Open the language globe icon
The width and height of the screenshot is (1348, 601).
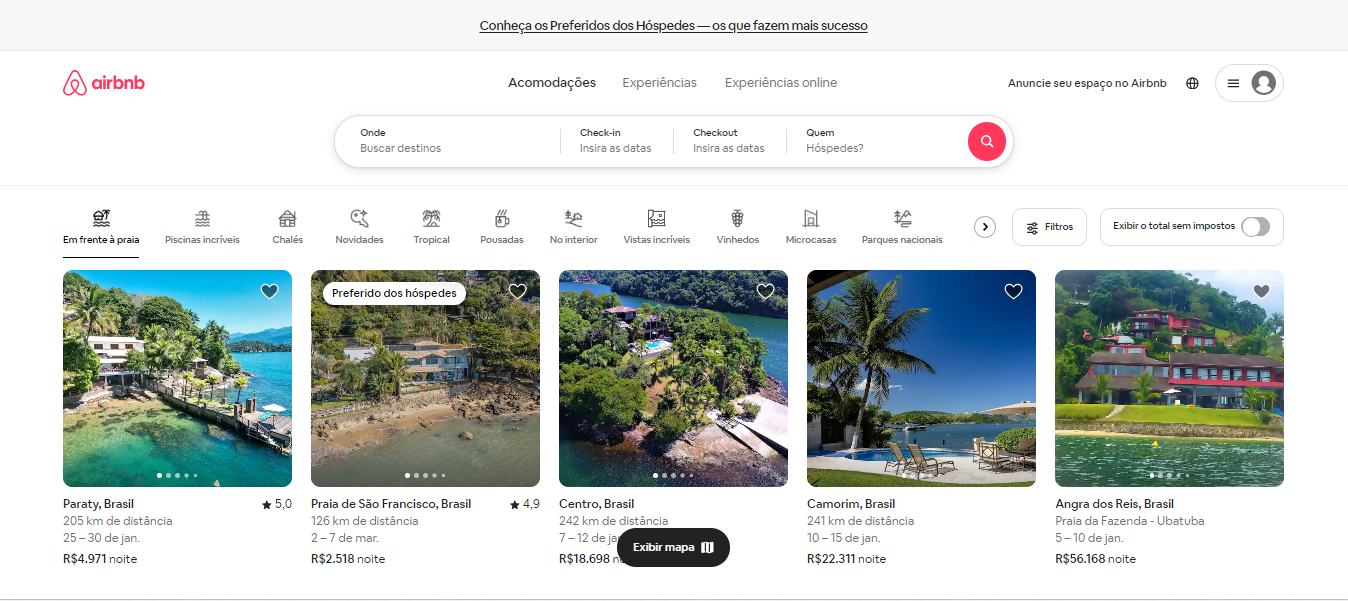1192,83
